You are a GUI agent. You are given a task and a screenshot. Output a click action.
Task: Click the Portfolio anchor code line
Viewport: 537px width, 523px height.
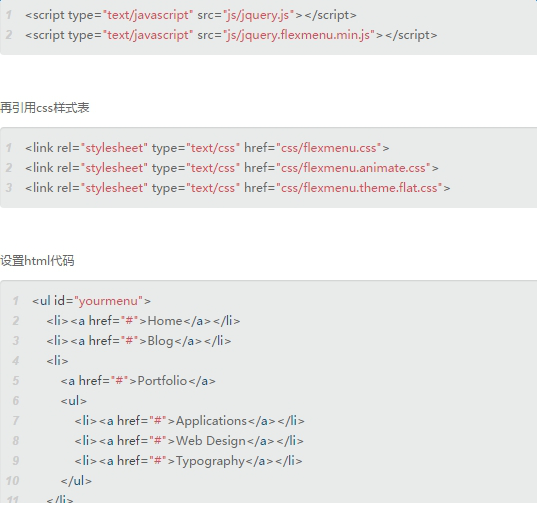coord(138,381)
